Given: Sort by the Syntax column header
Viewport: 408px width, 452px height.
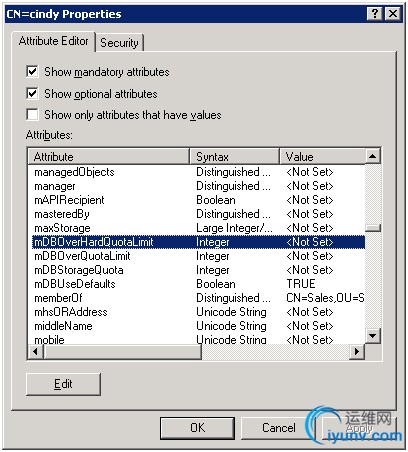Looking at the screenshot, I should coord(234,157).
